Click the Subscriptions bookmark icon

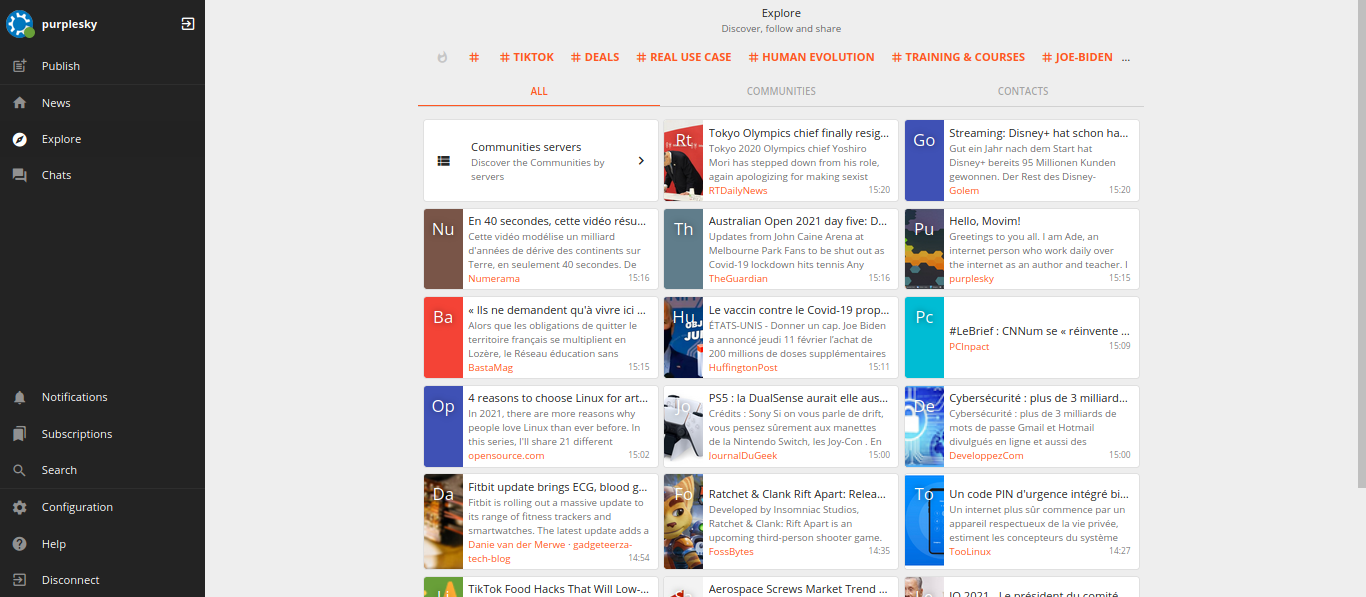(20, 434)
